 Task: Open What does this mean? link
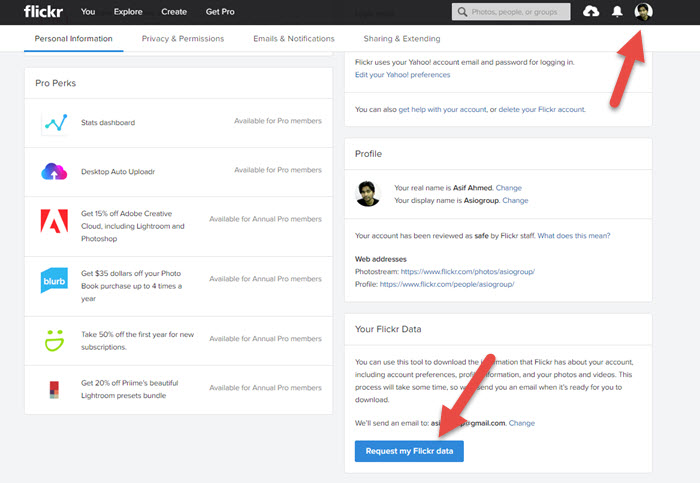pos(574,236)
